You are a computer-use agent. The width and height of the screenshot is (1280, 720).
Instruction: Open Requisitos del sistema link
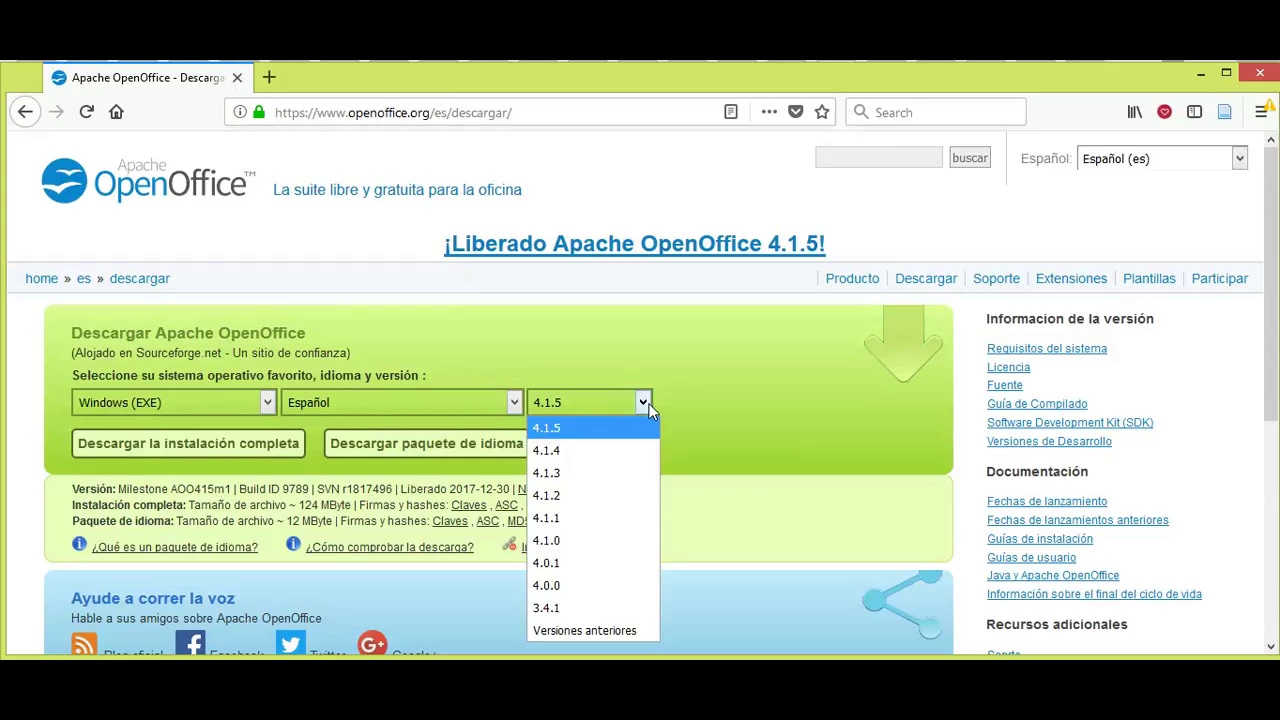click(x=1047, y=348)
